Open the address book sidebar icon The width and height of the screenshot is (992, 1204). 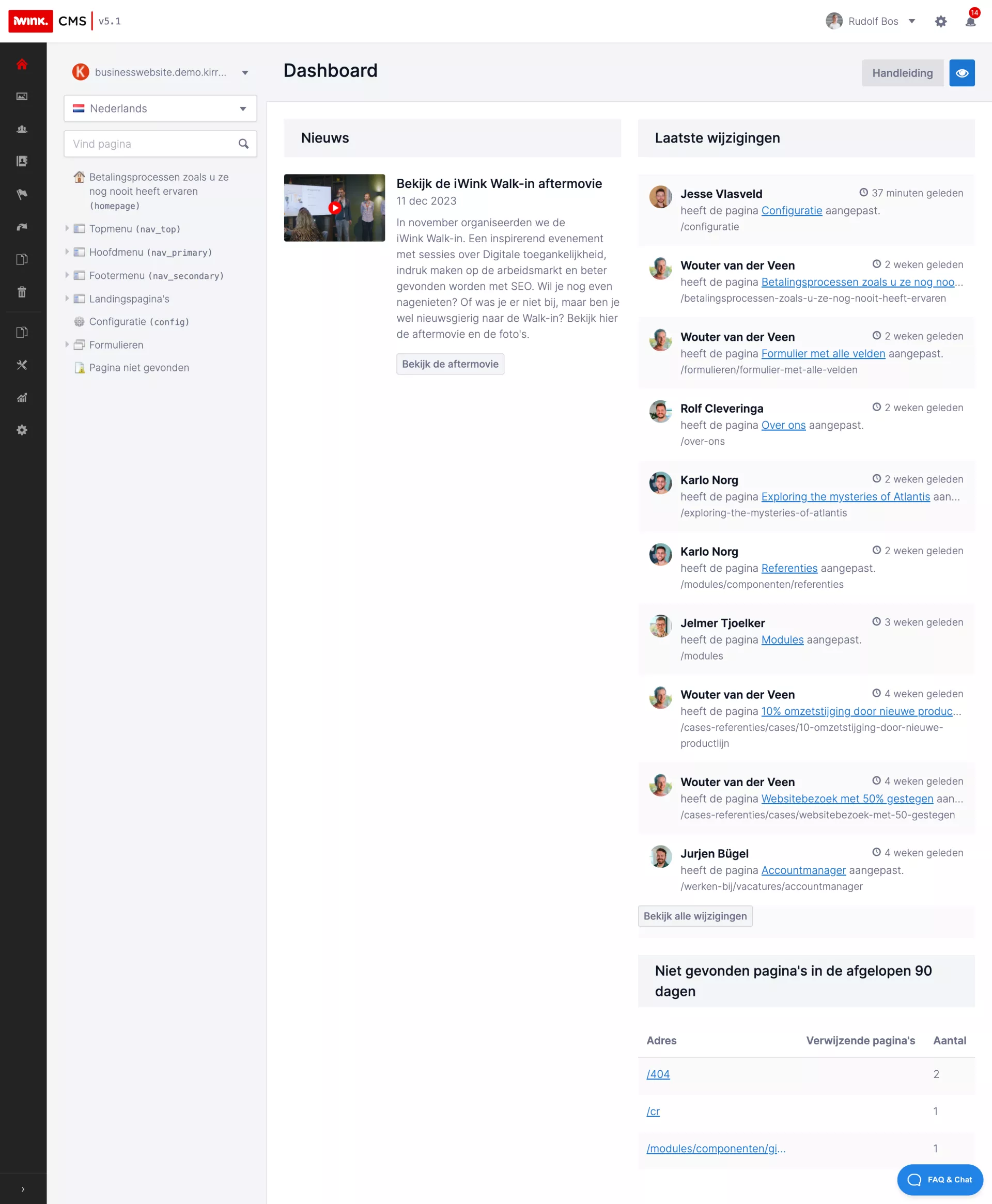[x=22, y=162]
